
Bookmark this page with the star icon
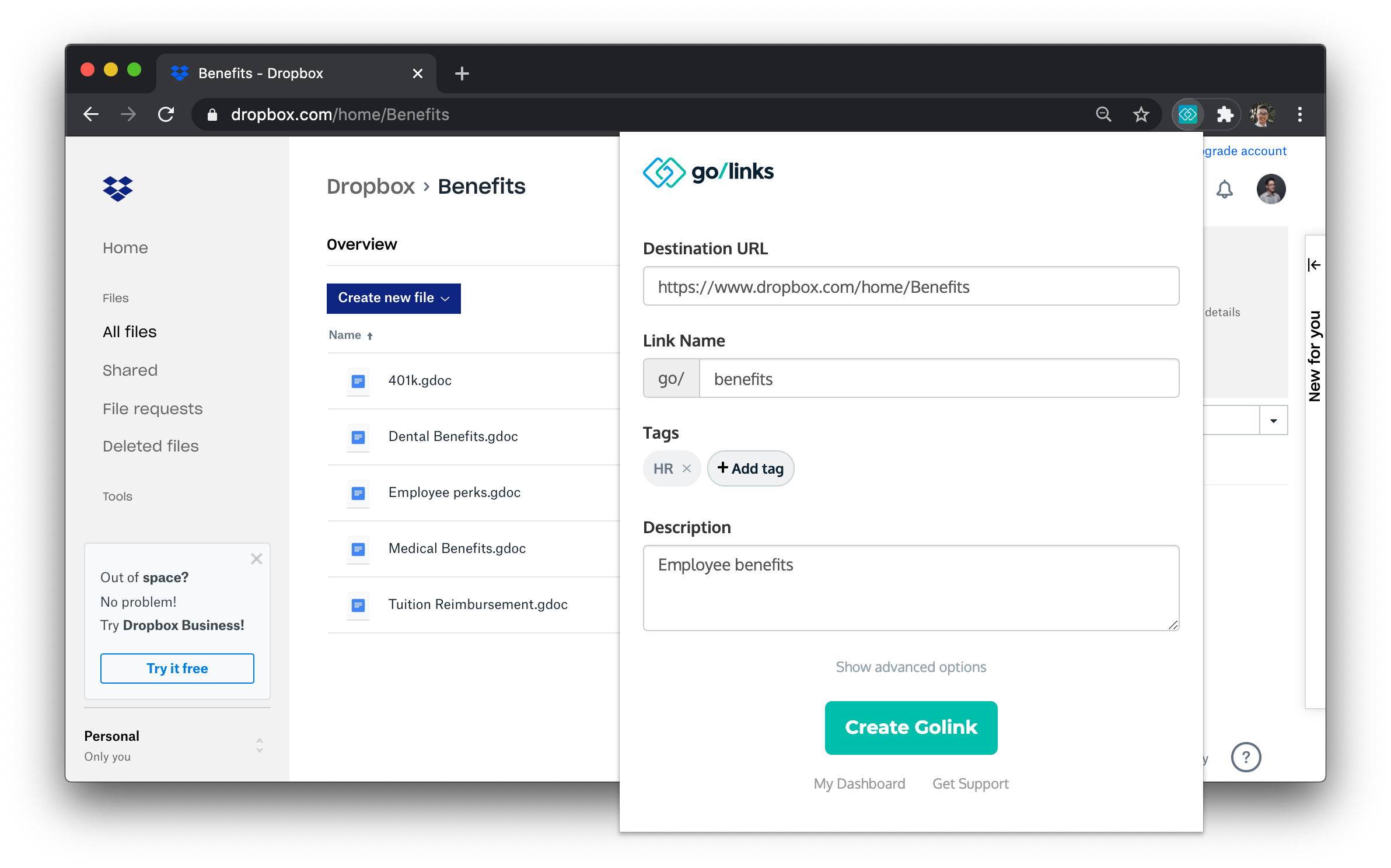click(1141, 114)
